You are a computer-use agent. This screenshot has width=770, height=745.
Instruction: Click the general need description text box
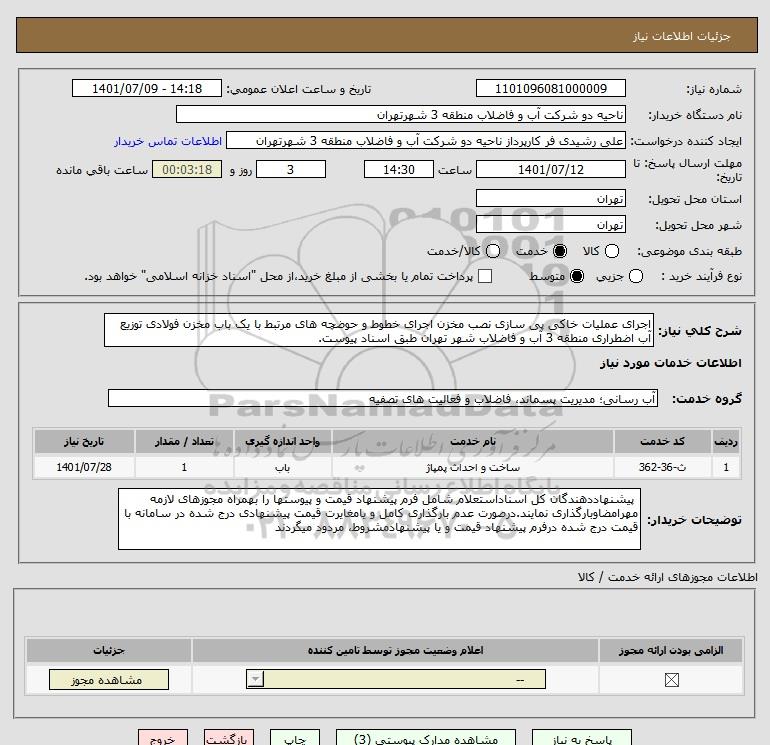[x=379, y=331]
